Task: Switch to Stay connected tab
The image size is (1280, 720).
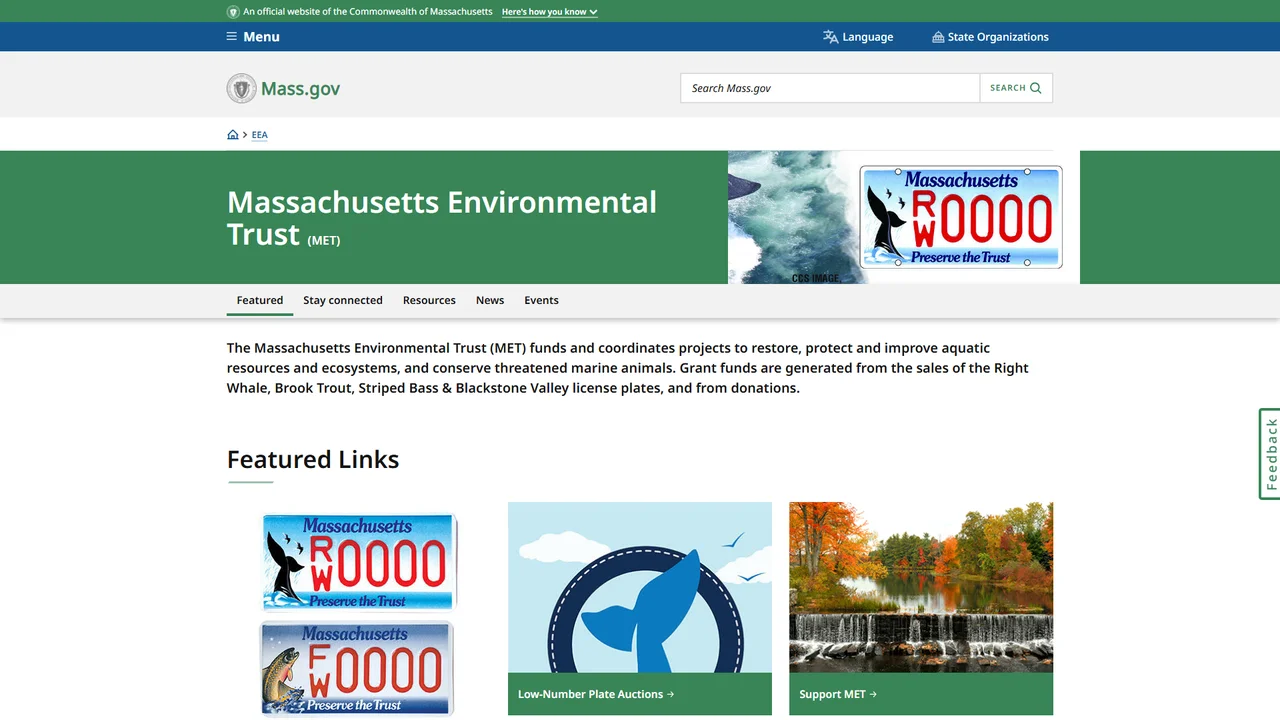Action: tap(343, 300)
